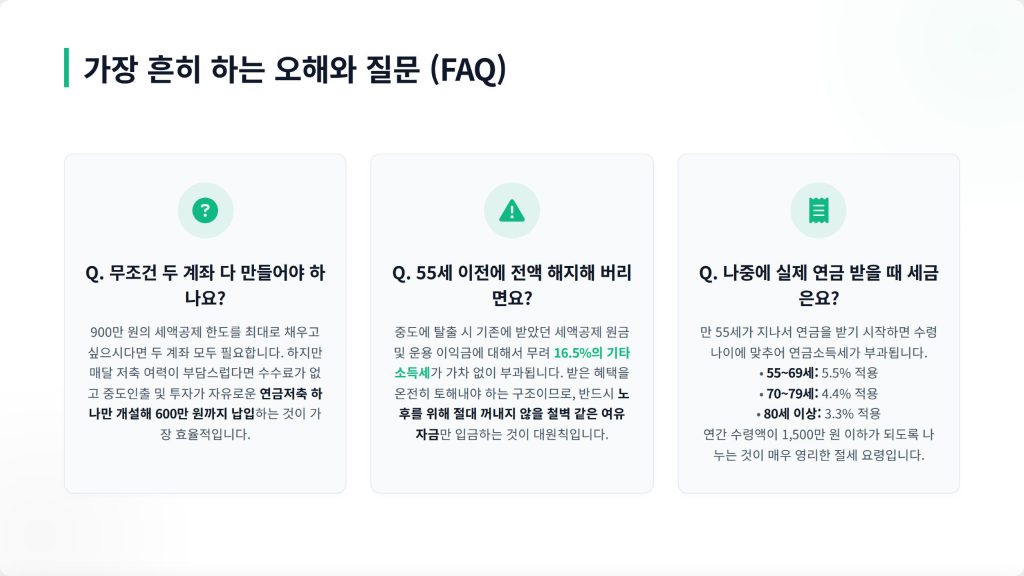Click the green 16.5% 기타소득세 highlighted text
Screen dimensions: 1024x576
click(x=511, y=362)
